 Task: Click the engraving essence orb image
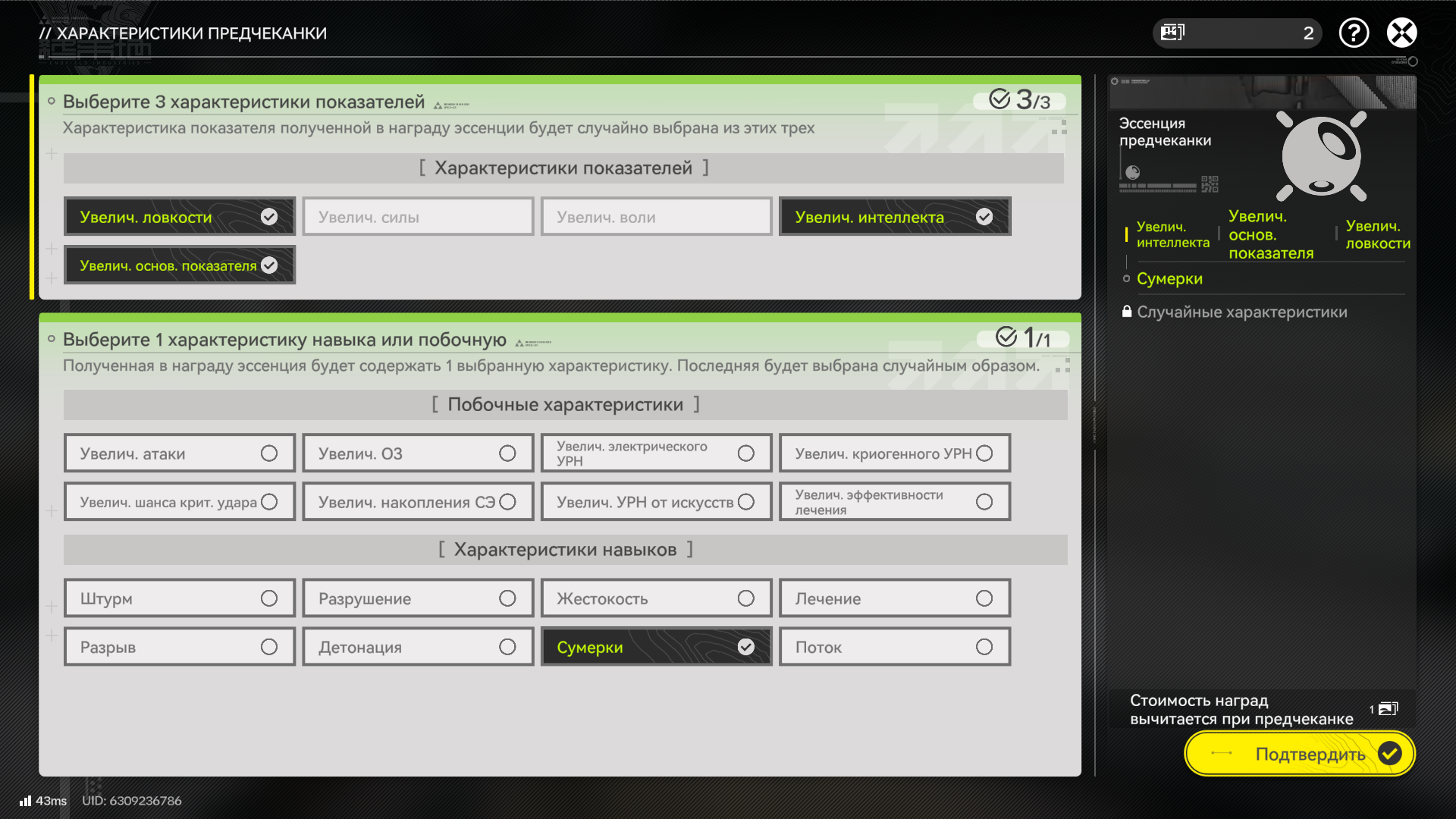1321,156
